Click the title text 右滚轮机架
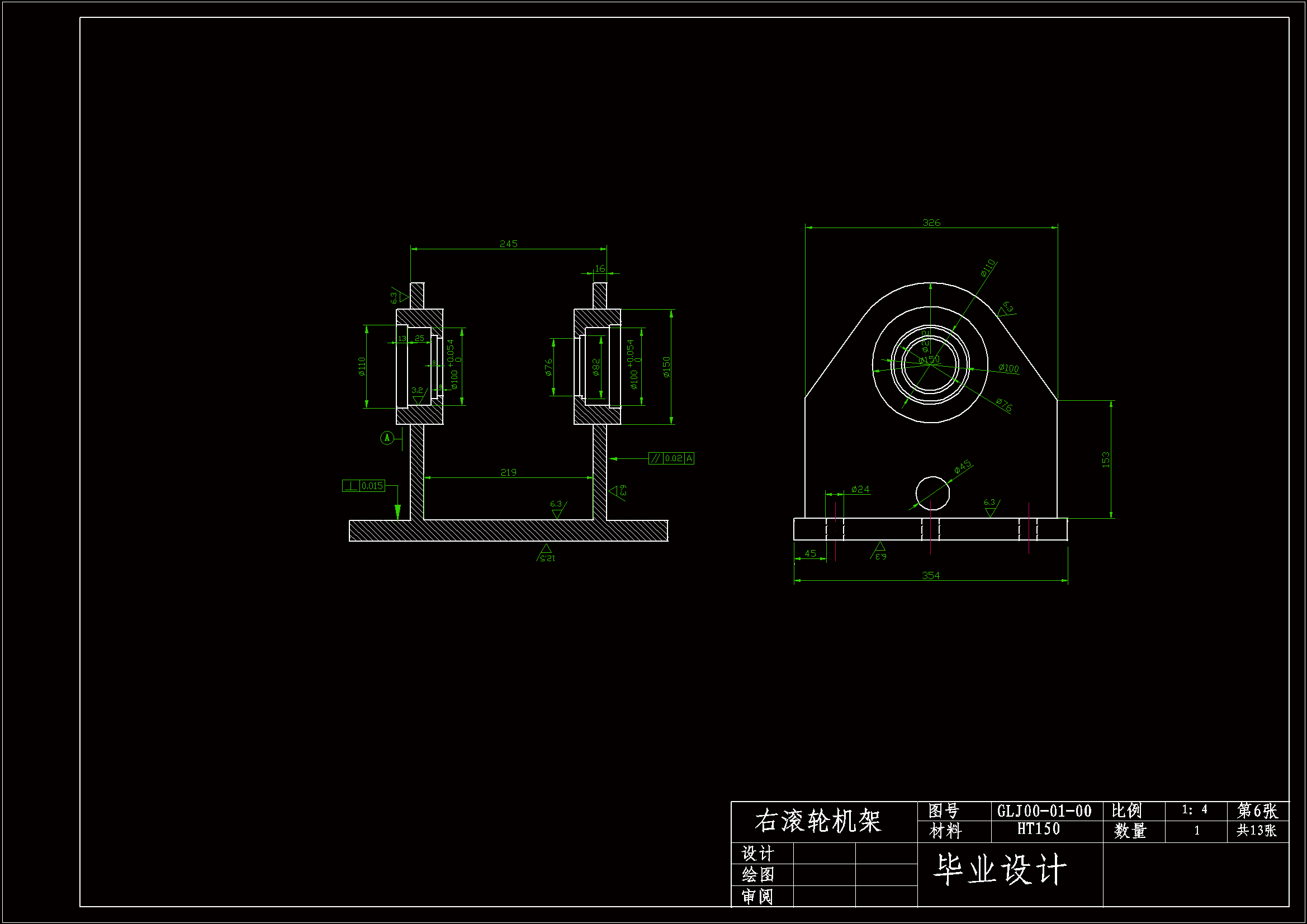 [817, 821]
